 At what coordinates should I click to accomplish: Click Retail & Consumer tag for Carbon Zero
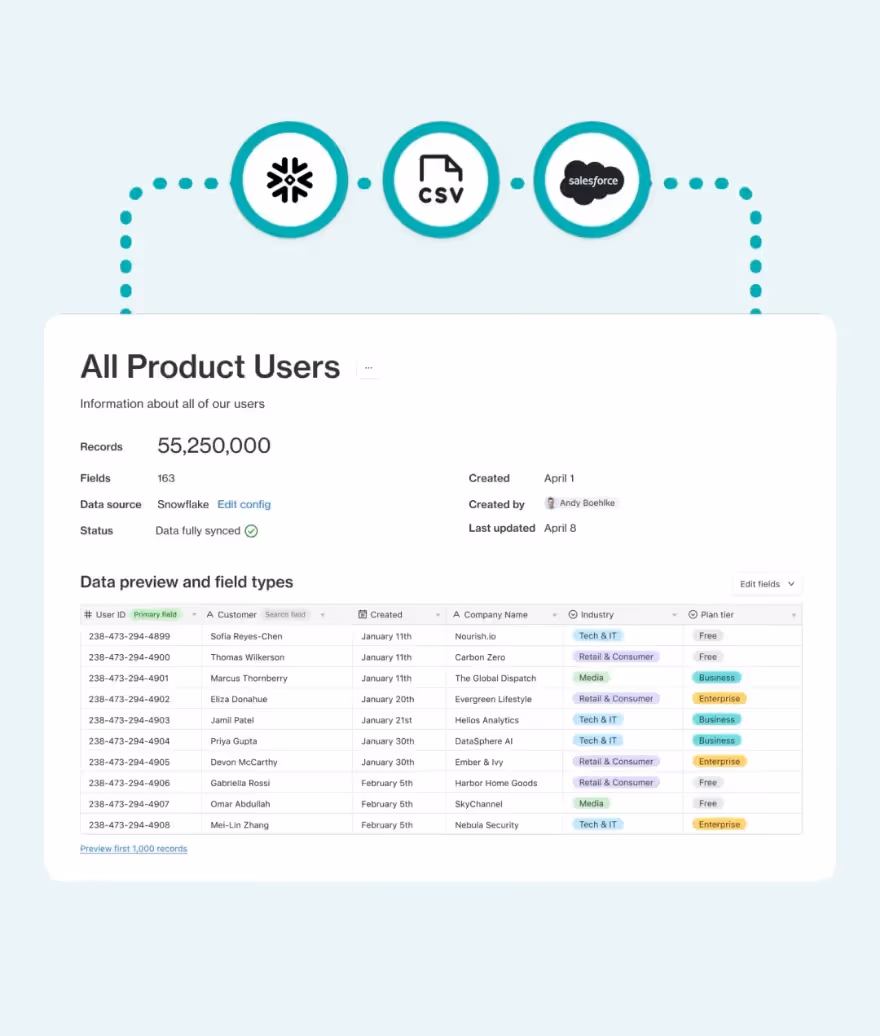tap(616, 657)
